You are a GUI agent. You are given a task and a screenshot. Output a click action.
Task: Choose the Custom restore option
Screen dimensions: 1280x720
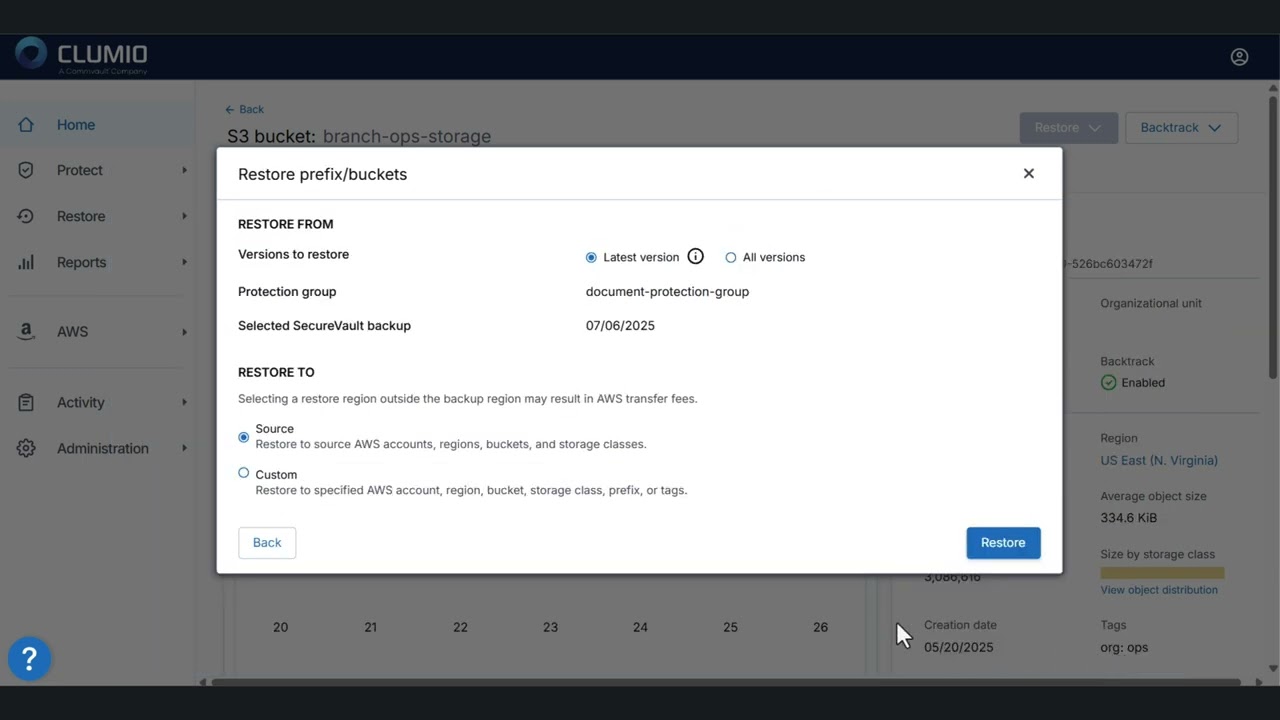(243, 473)
